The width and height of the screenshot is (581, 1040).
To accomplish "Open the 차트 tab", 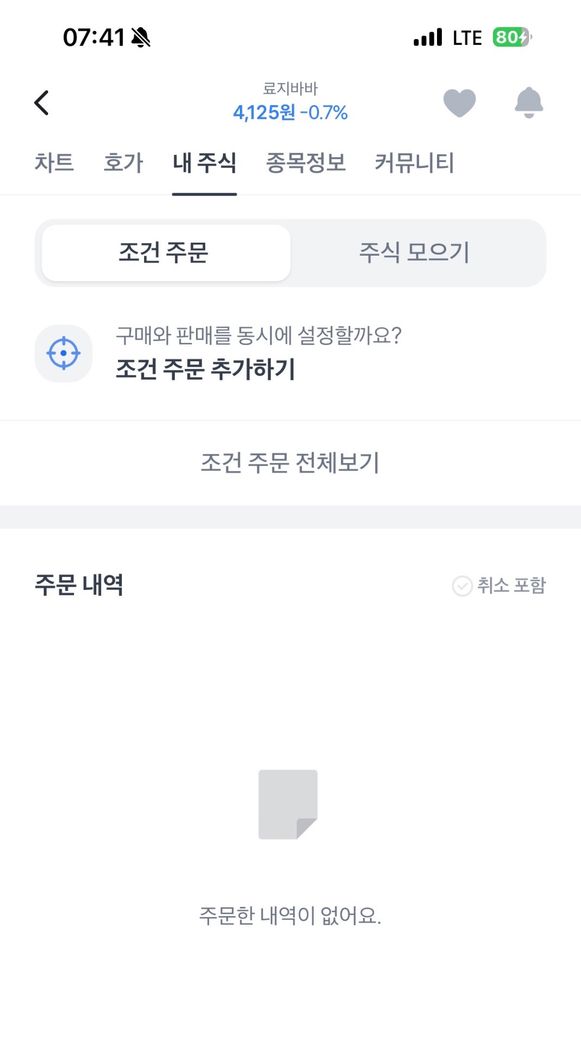I will (x=54, y=162).
